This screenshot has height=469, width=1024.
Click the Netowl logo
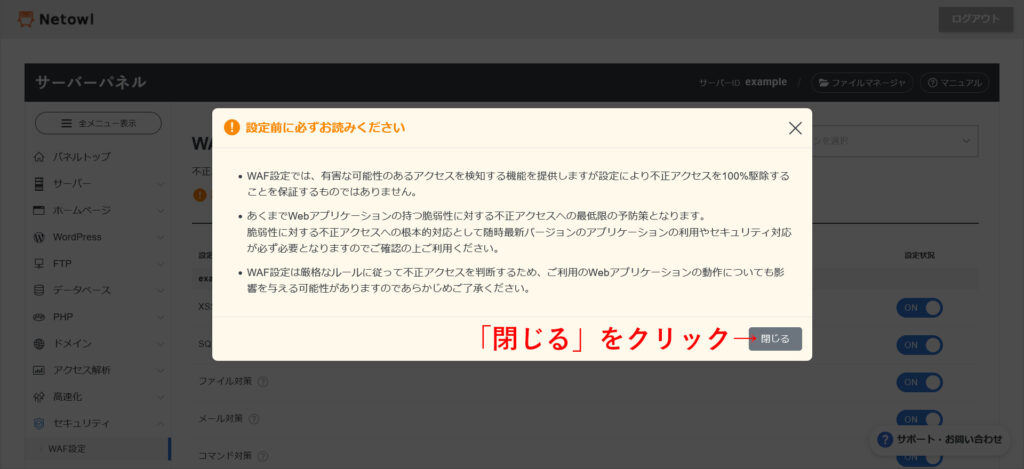56,20
